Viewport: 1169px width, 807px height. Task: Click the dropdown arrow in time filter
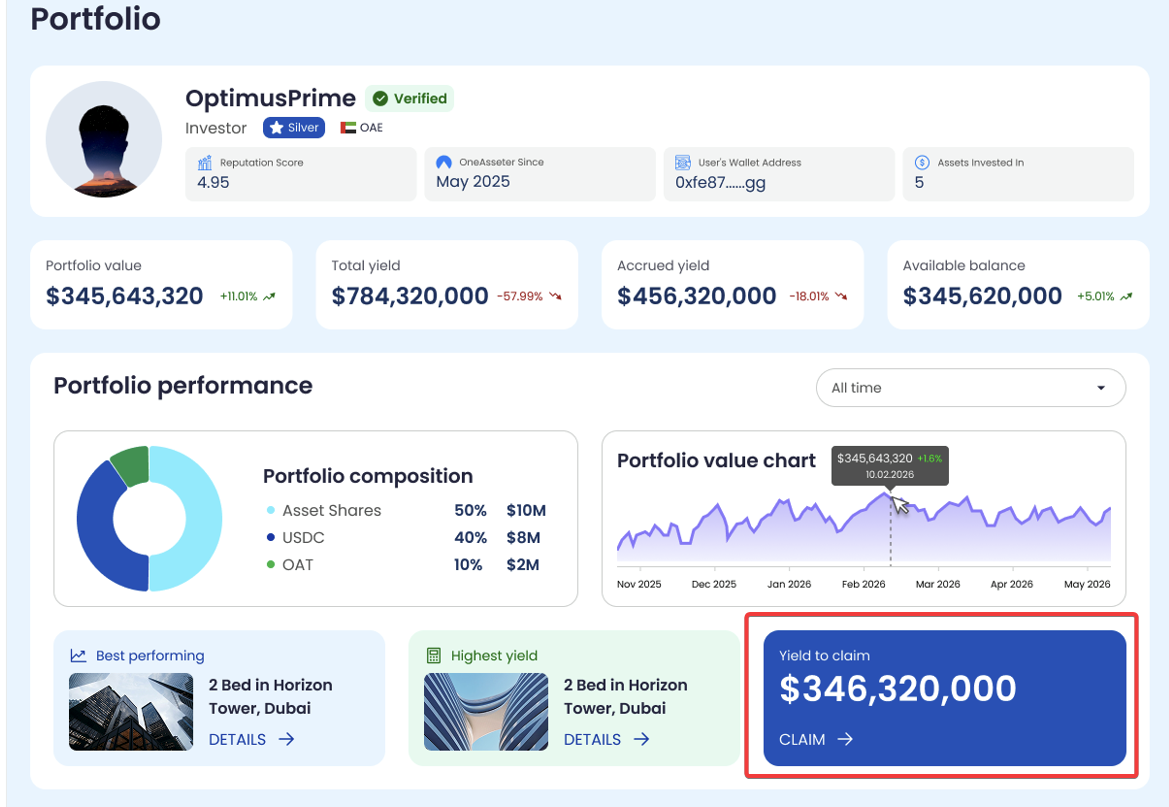click(x=1101, y=388)
